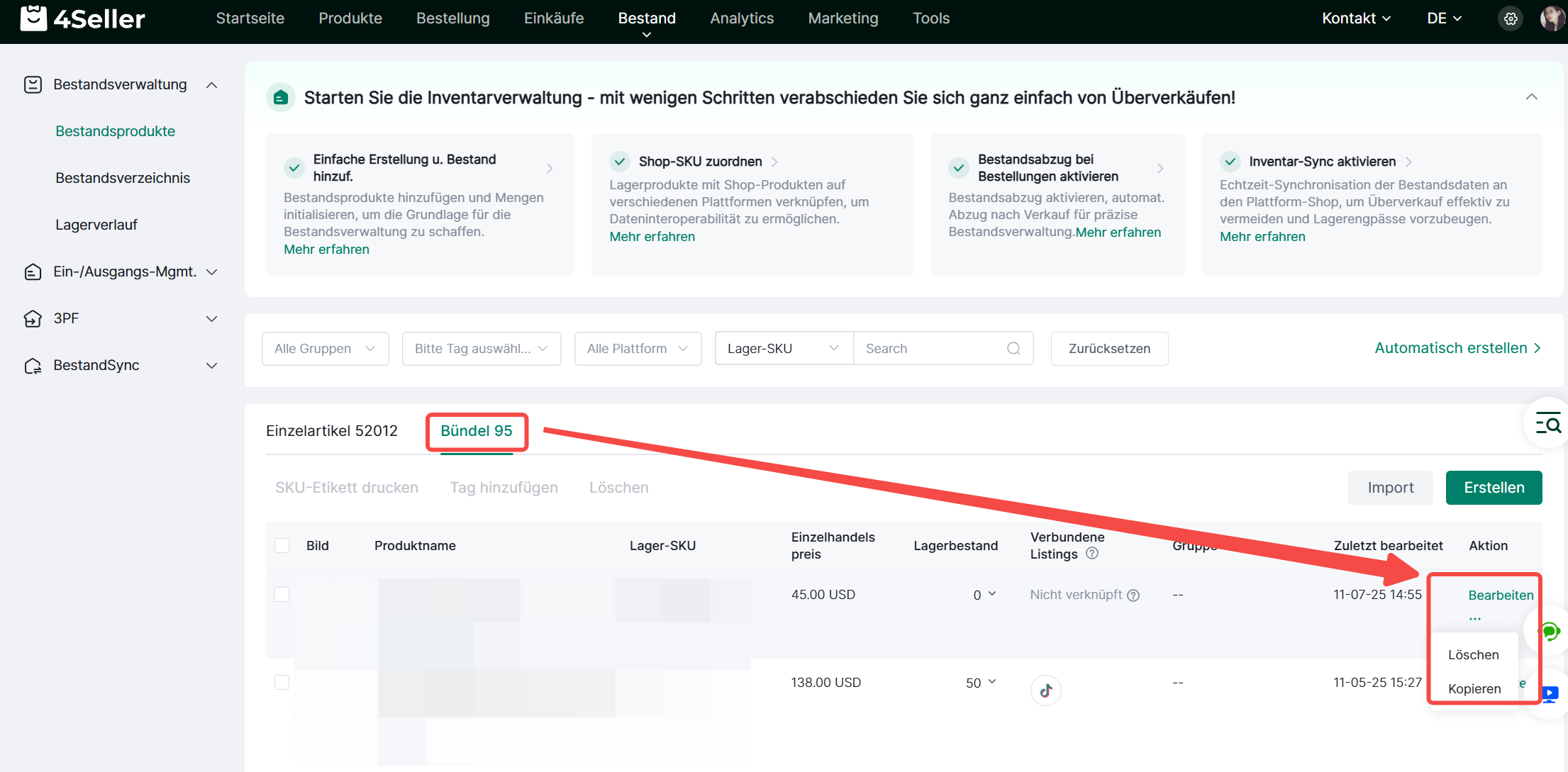This screenshot has width=1568, height=772.
Task: Click the 4Seller logo icon
Action: click(33, 18)
